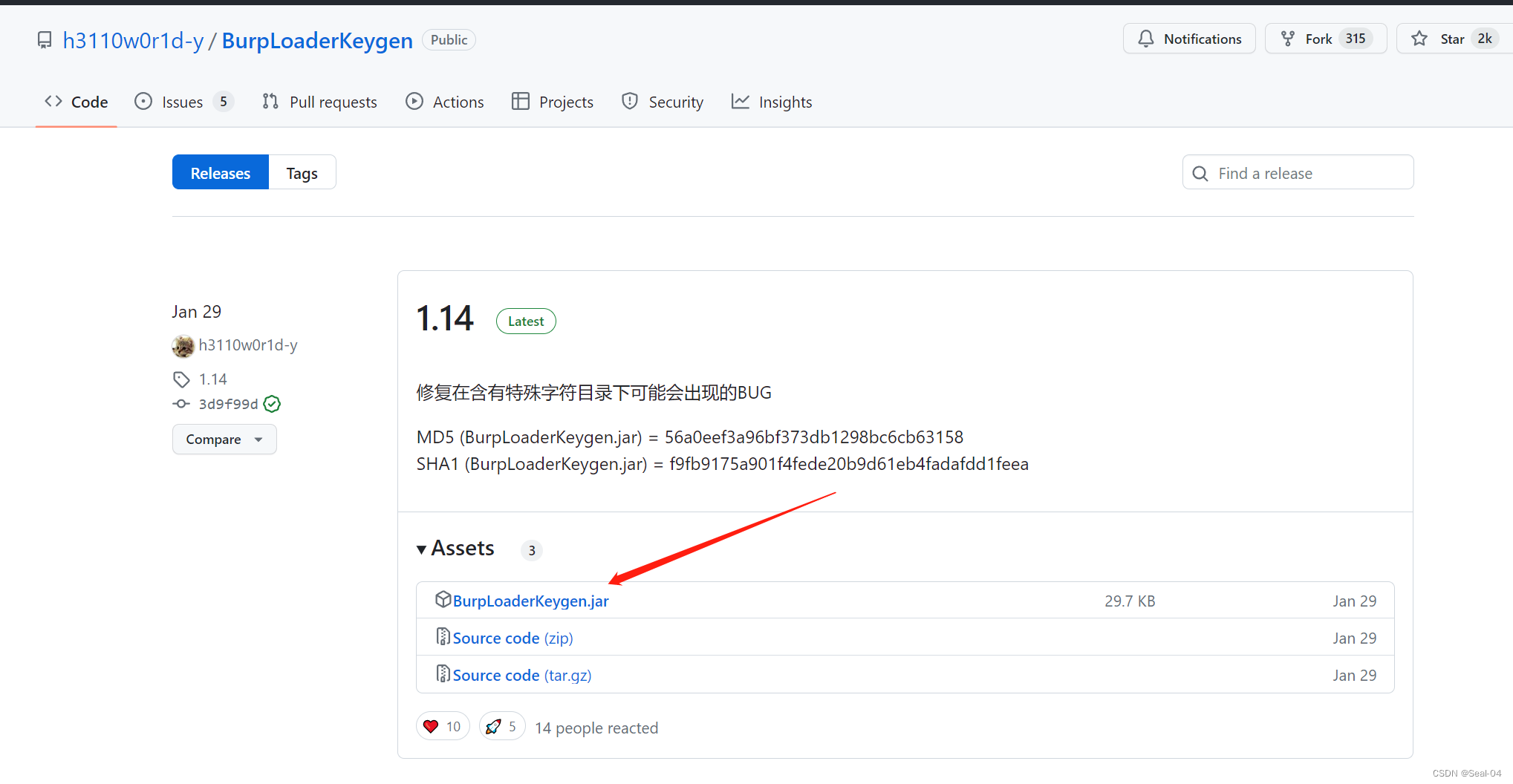Click the SHA1 hash line text

[x=723, y=464]
